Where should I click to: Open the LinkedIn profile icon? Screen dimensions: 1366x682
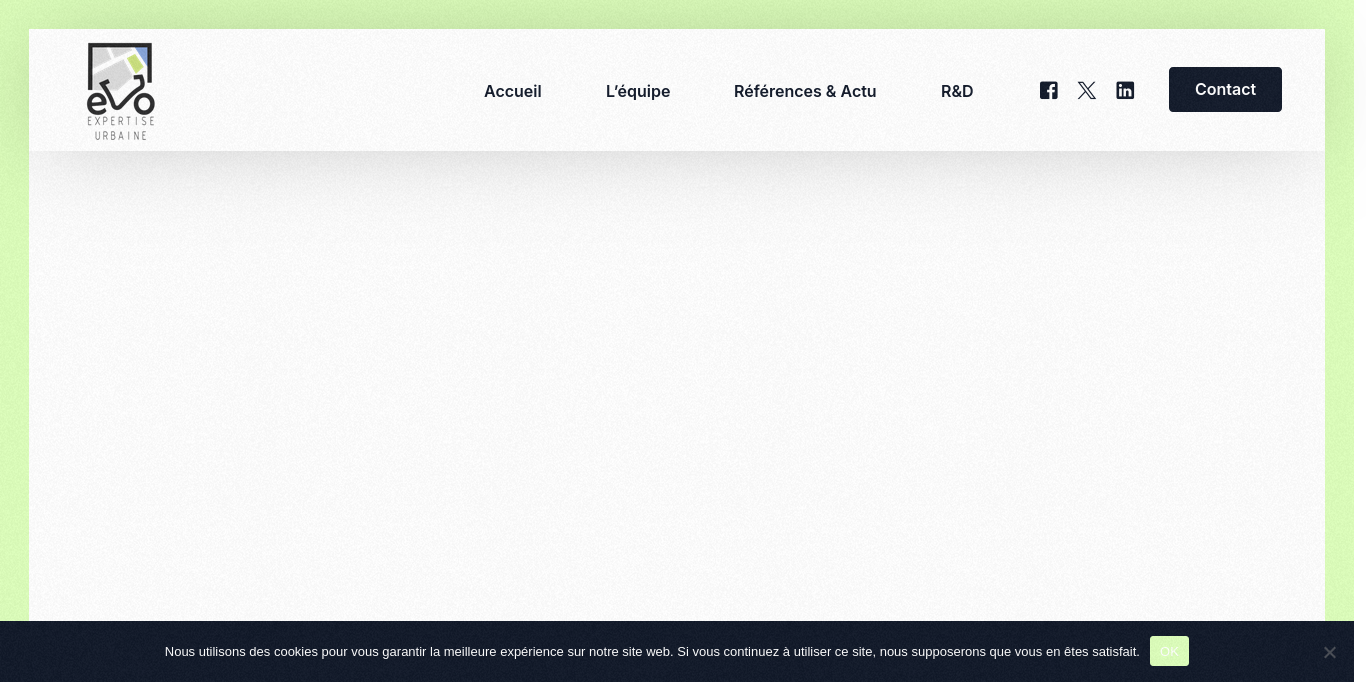pos(1125,91)
